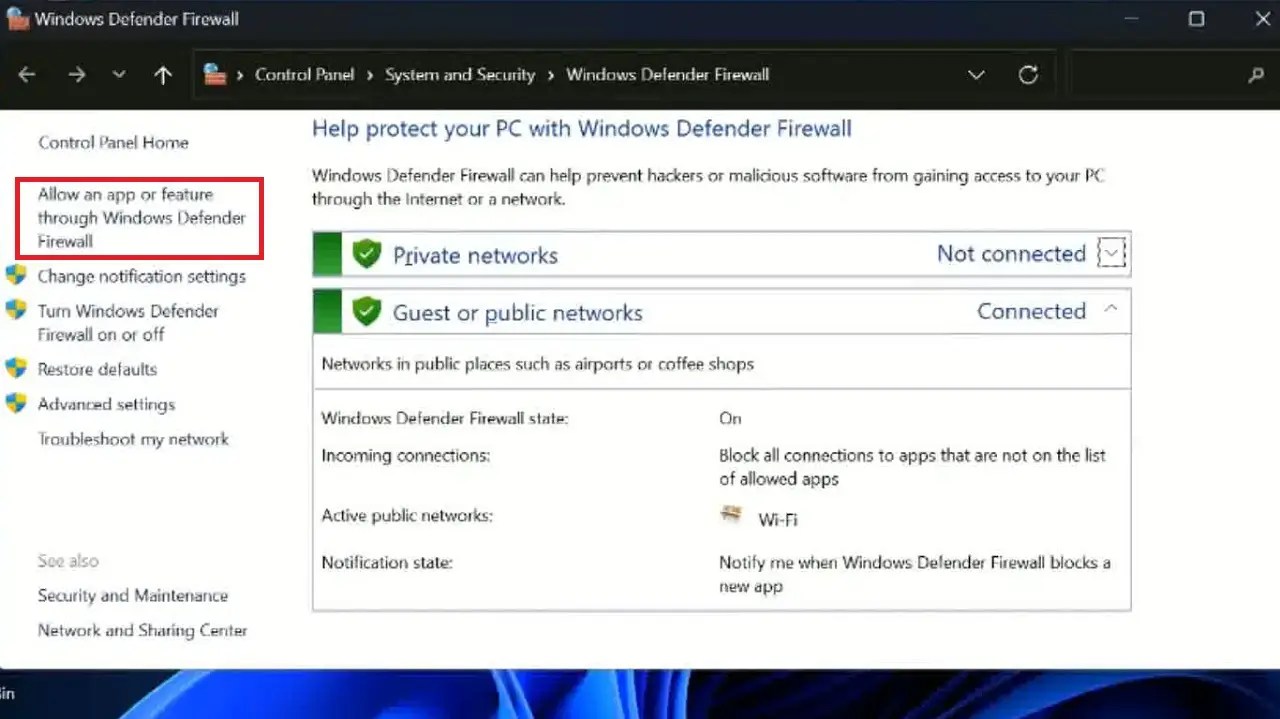
Task: Click the shield icon beside Guest or public networks
Action: [366, 311]
